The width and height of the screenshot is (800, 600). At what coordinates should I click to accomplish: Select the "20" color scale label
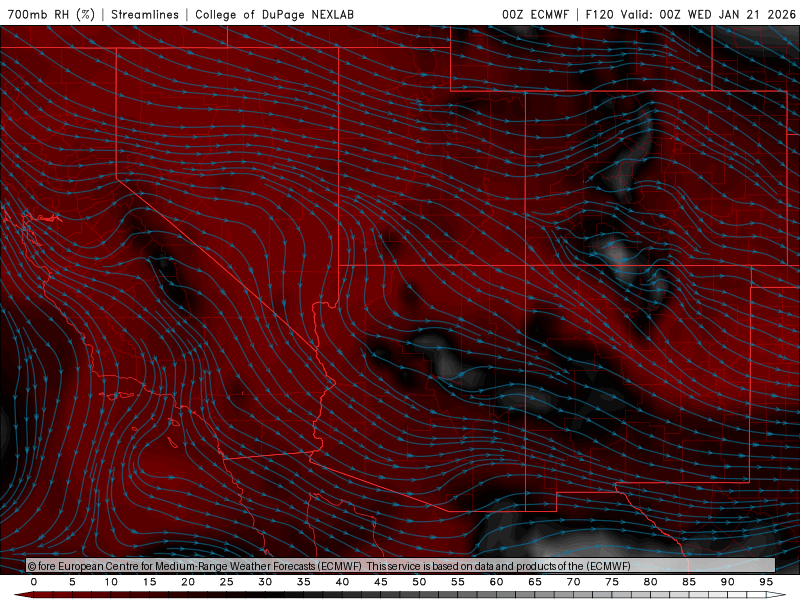[x=188, y=582]
